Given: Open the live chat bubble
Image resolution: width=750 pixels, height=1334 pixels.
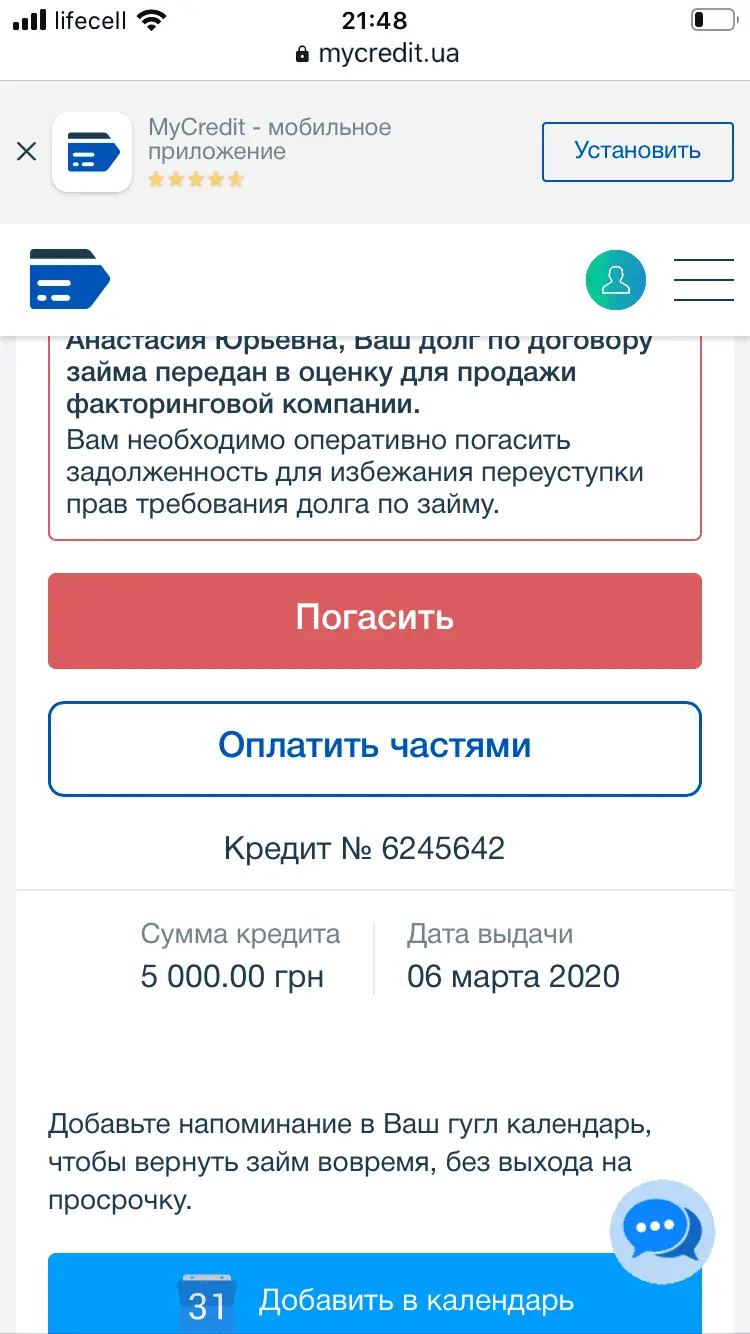Looking at the screenshot, I should (x=662, y=1231).
